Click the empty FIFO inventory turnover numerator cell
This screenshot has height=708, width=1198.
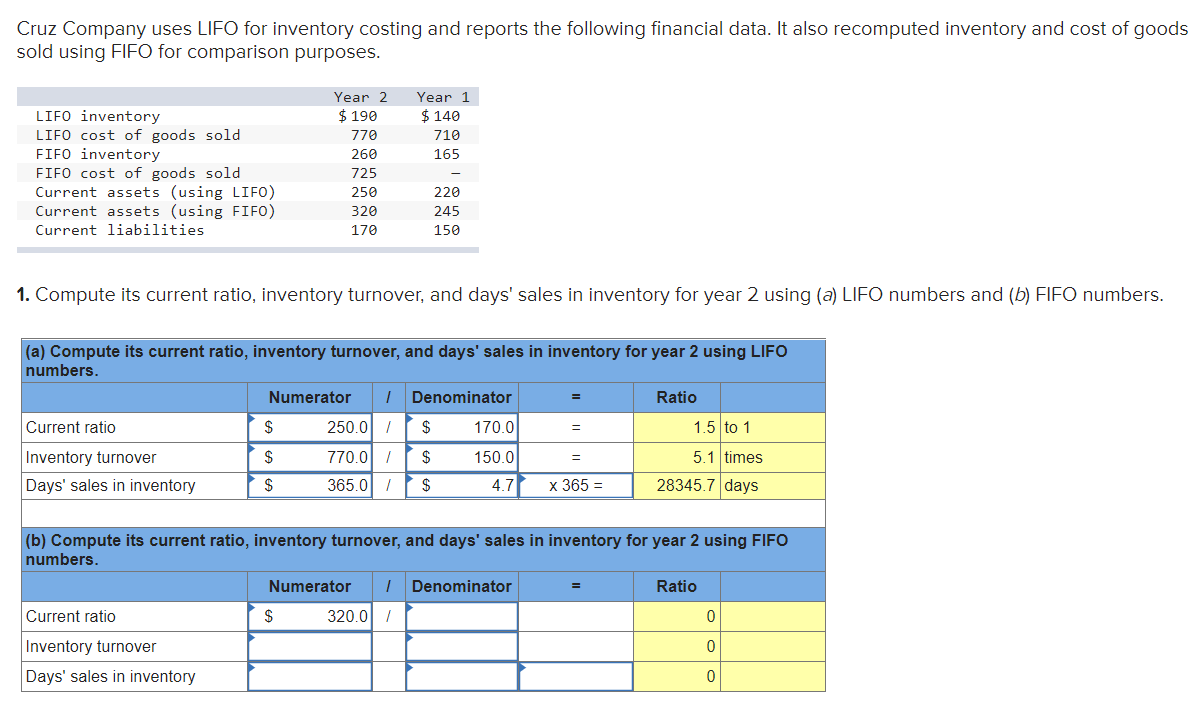click(x=309, y=646)
